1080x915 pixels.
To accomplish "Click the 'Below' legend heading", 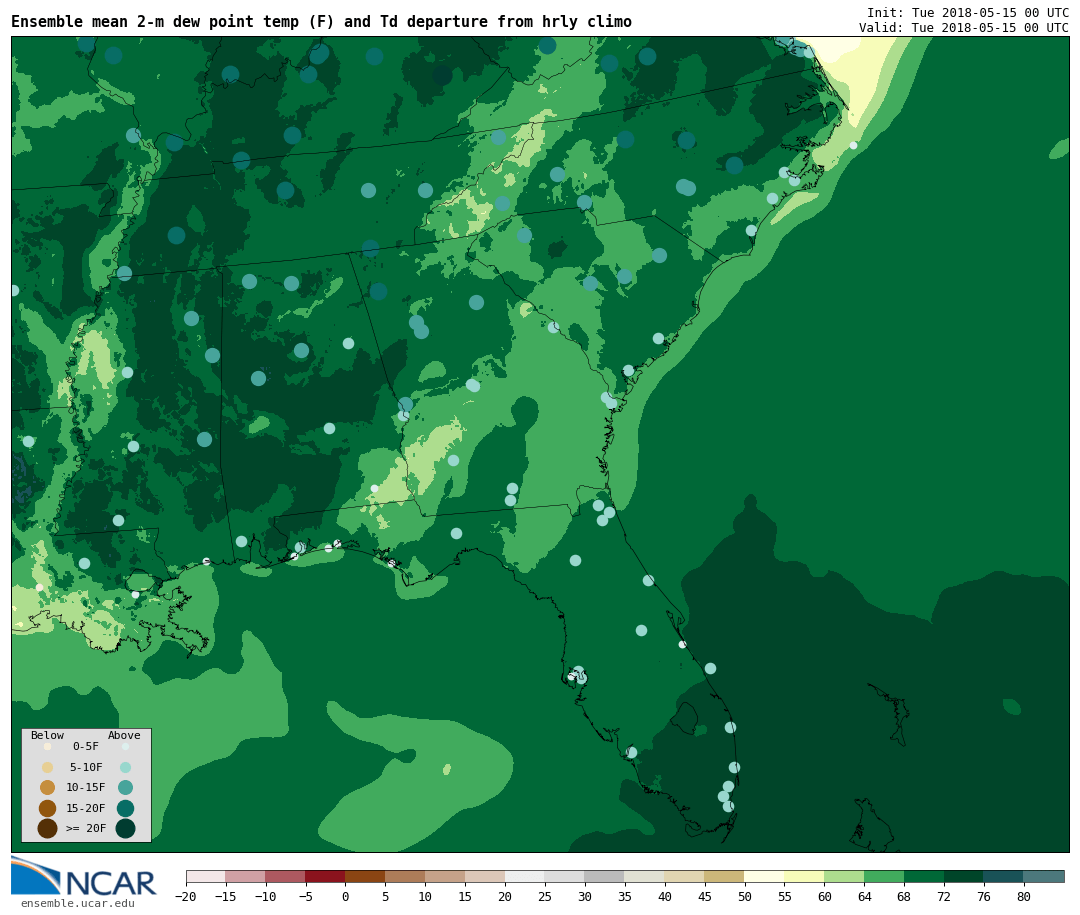I will coord(48,735).
